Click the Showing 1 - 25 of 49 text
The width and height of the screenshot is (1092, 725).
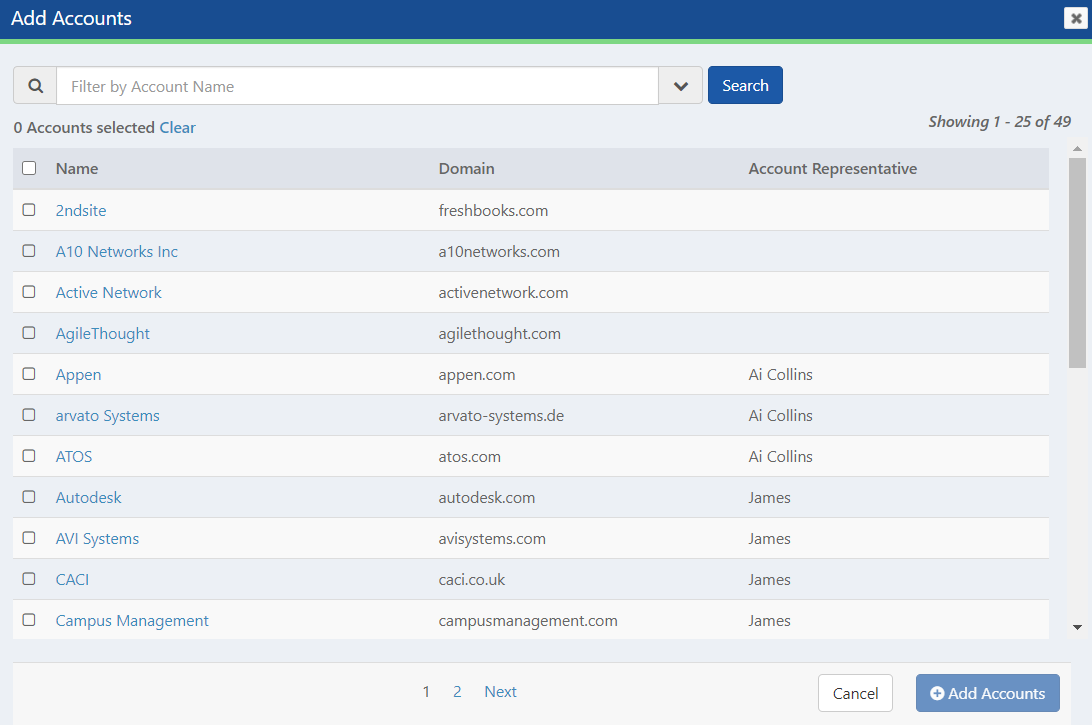point(999,122)
